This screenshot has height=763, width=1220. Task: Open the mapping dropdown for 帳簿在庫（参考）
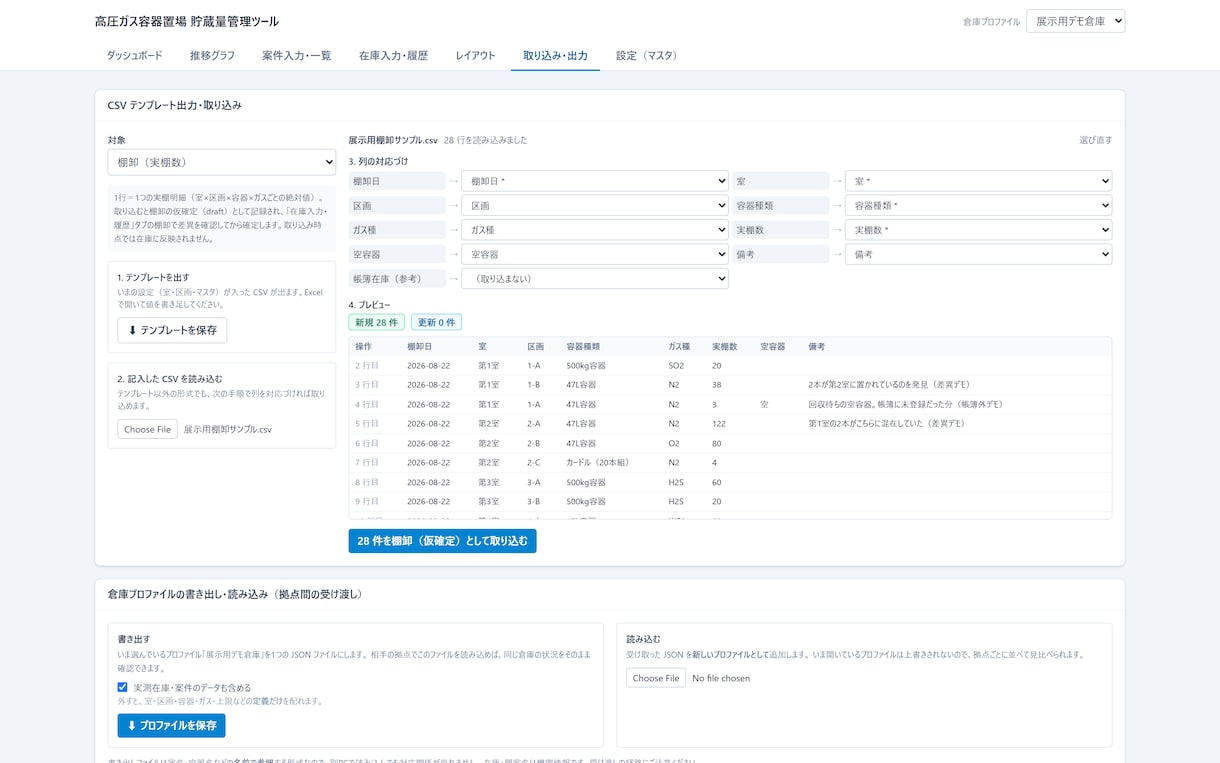point(595,279)
